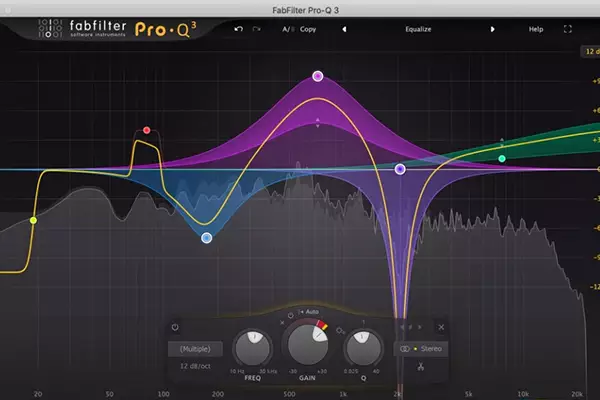Click the green band dynamic range arrows
The height and width of the screenshot is (400, 600).
502,143
